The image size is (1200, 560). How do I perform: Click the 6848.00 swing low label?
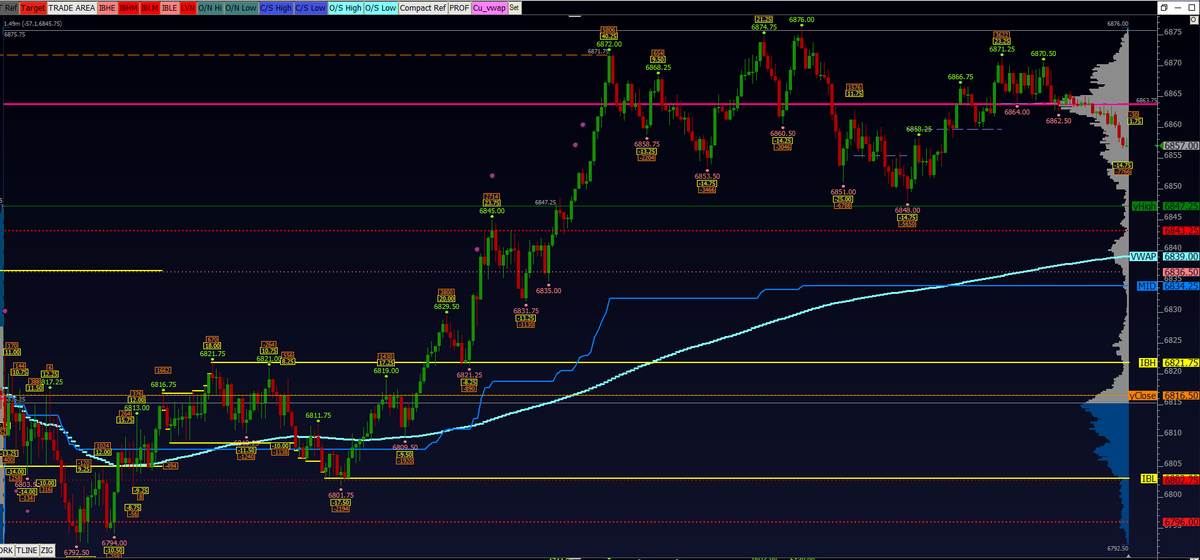click(x=907, y=211)
